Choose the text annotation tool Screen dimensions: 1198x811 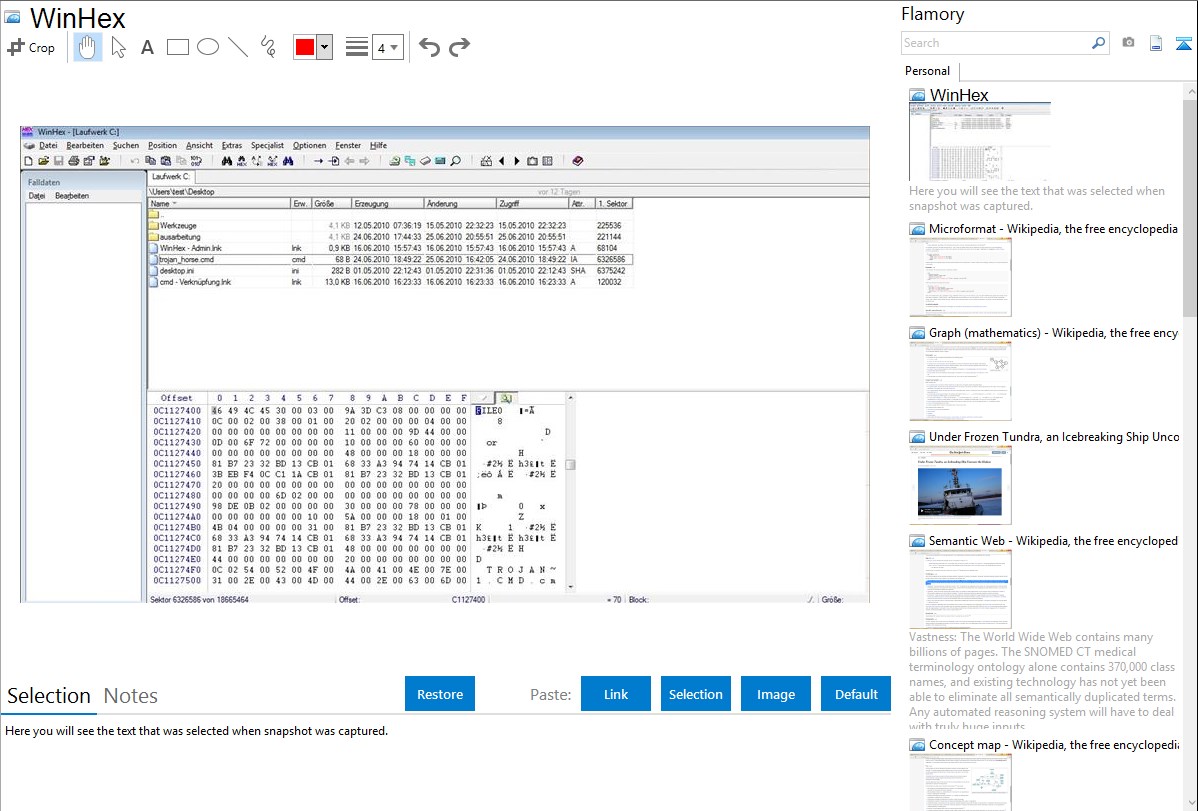(147, 47)
